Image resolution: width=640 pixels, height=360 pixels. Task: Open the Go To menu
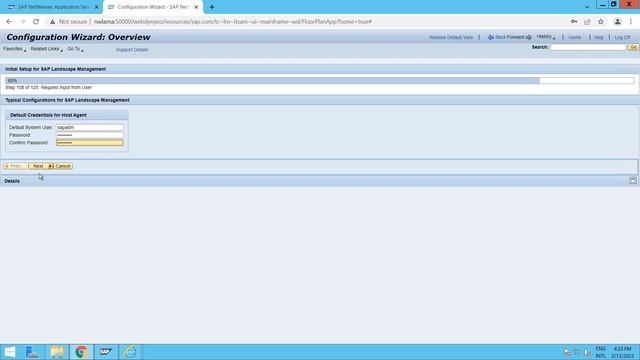pos(75,49)
